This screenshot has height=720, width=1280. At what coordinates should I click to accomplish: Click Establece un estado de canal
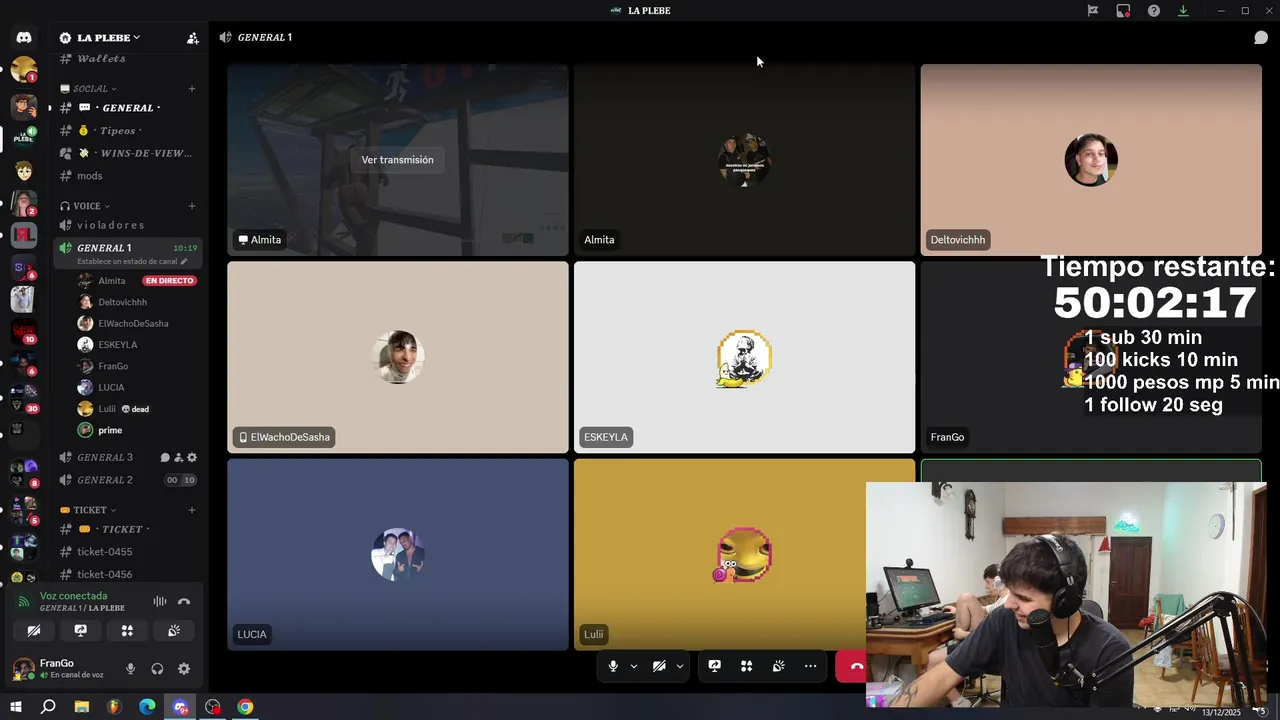pyautogui.click(x=127, y=262)
